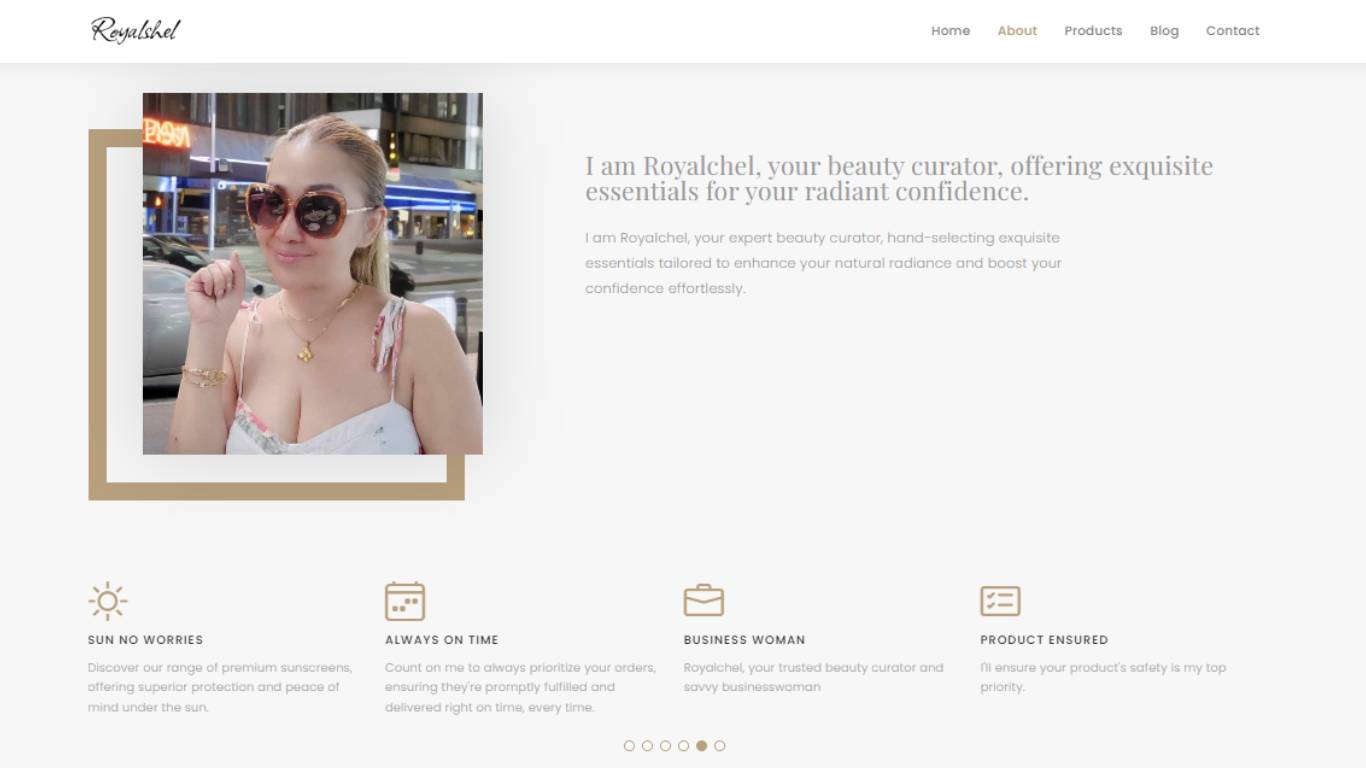Open the Blog link in navigation
The image size is (1366, 768).
tap(1164, 31)
